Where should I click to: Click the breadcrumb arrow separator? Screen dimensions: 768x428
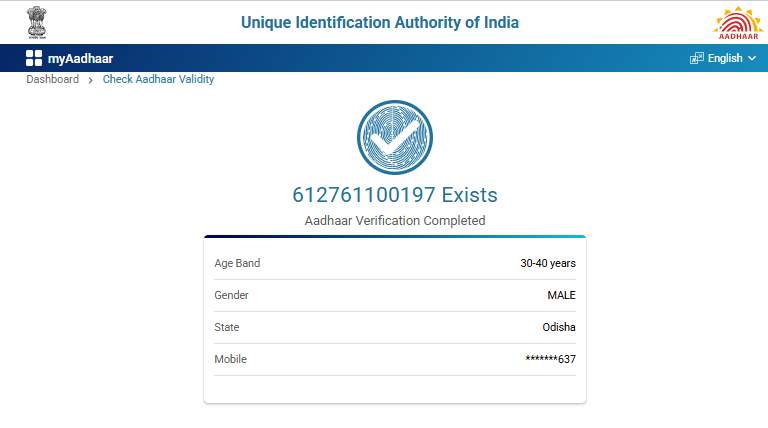tap(91, 80)
